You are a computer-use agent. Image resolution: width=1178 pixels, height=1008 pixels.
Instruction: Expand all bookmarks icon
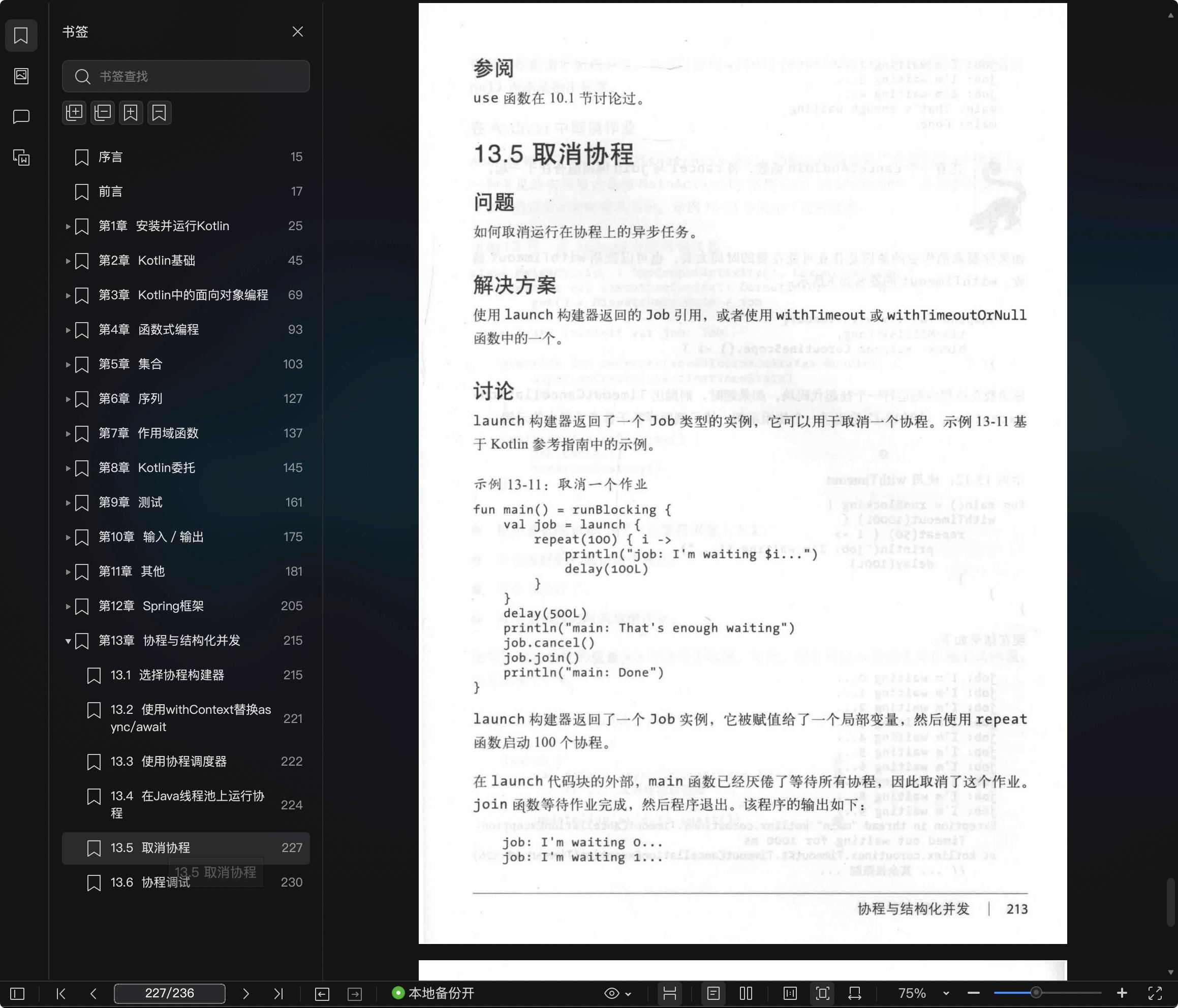(74, 113)
